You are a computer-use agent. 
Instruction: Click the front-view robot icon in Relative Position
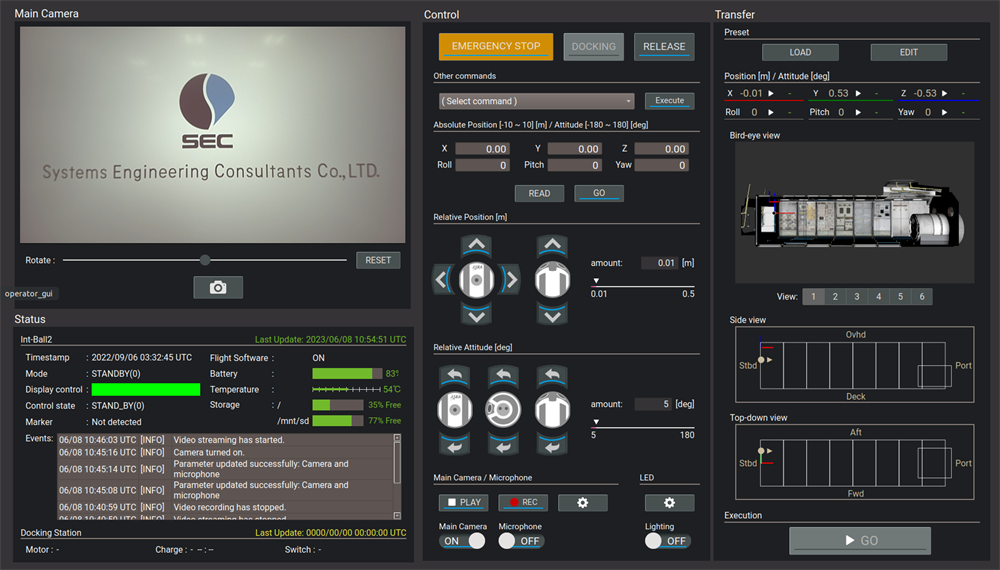pyautogui.click(x=476, y=280)
